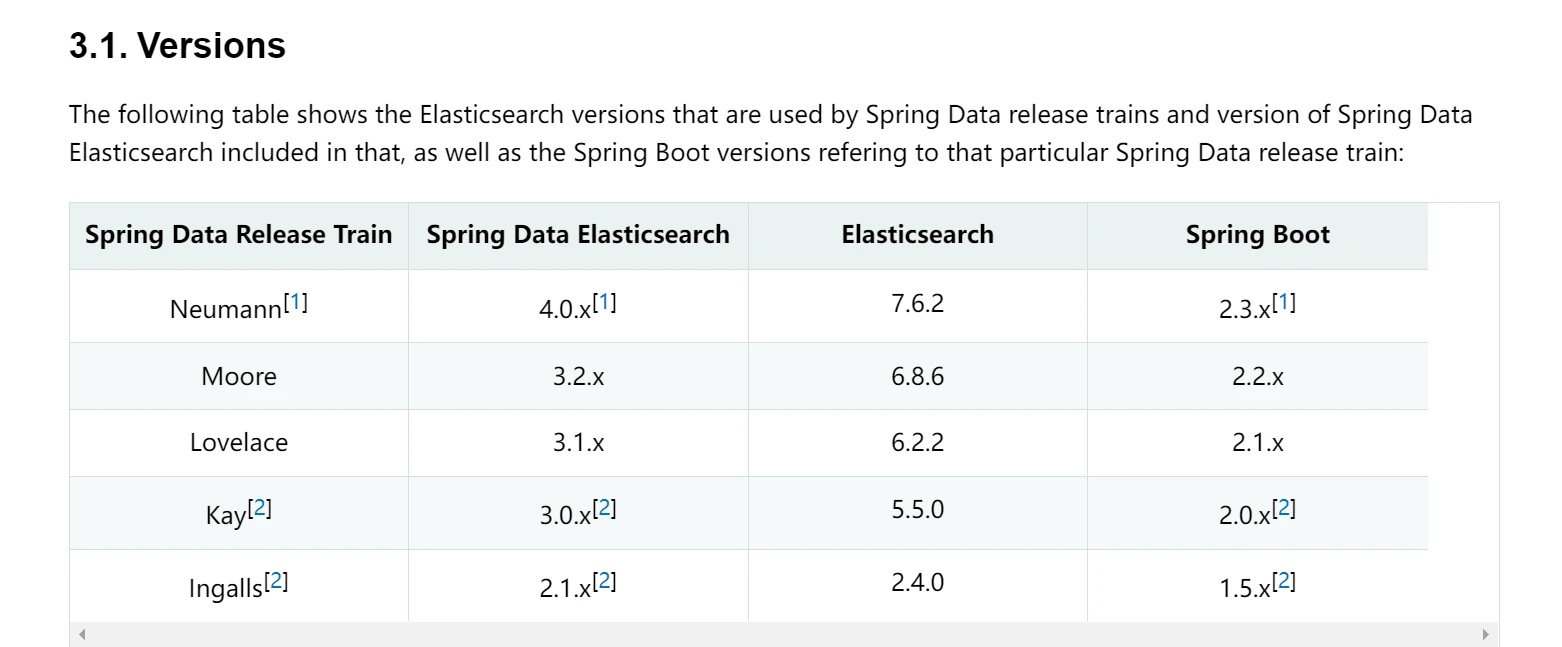Select the Spring Data Release Train header
Viewport: 1562px width, 647px height.
pos(239,236)
